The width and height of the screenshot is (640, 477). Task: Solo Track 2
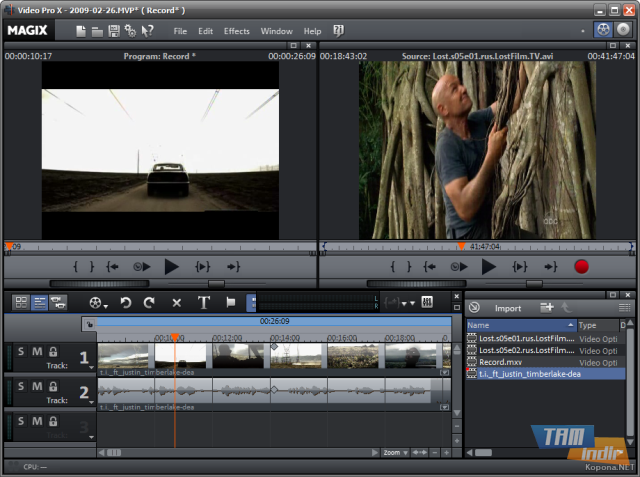coord(21,386)
